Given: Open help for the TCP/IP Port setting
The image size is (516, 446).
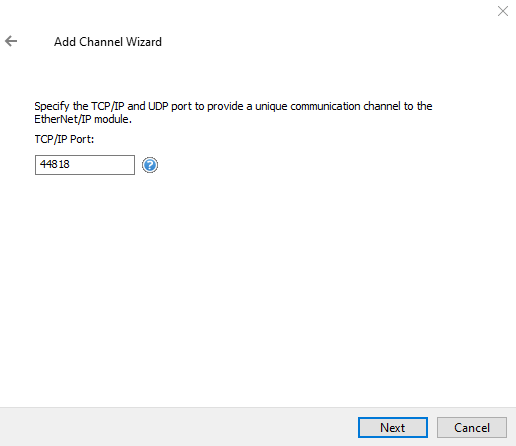Looking at the screenshot, I should click(x=150, y=165).
